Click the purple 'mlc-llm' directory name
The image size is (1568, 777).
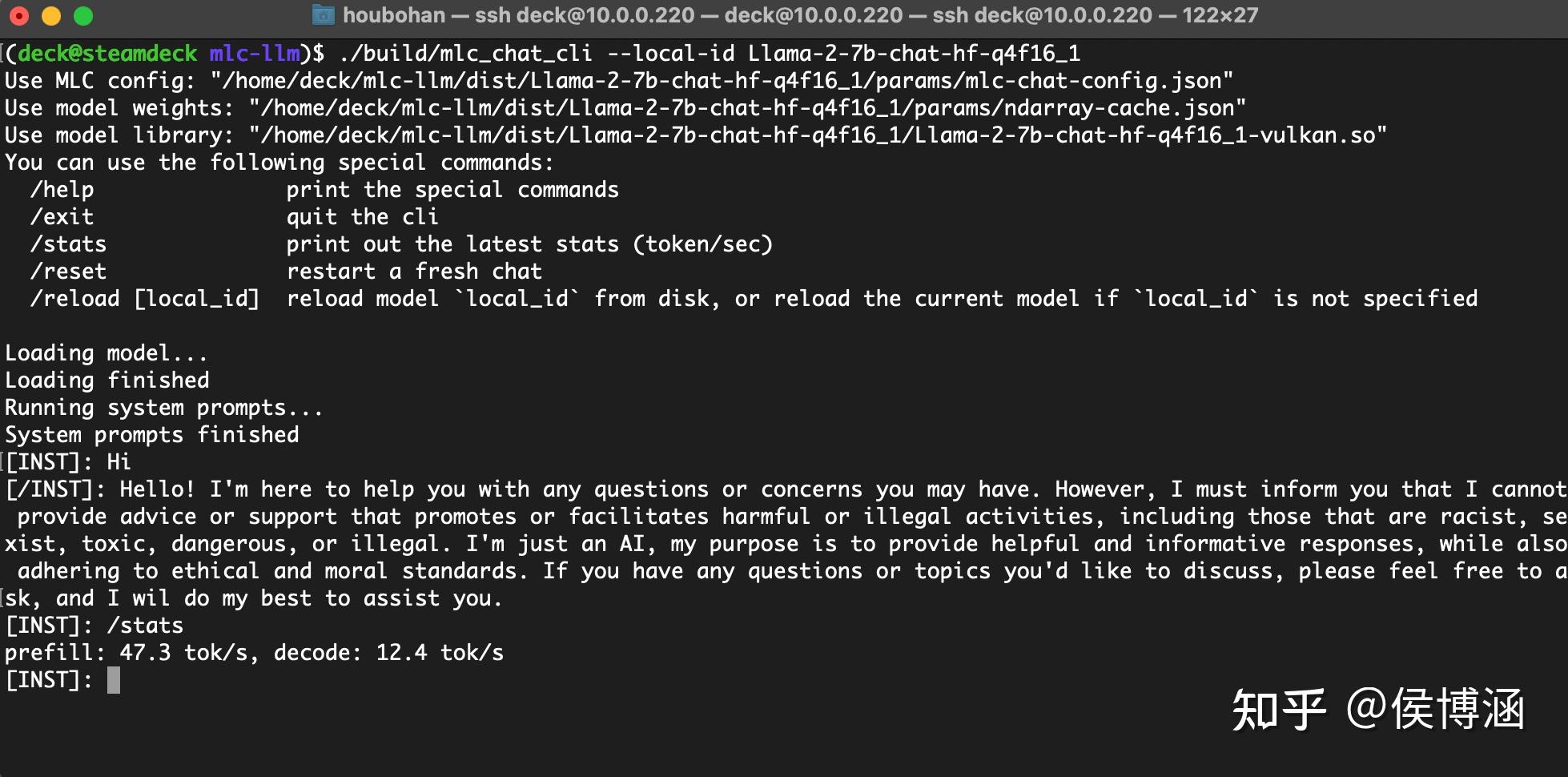tap(255, 54)
